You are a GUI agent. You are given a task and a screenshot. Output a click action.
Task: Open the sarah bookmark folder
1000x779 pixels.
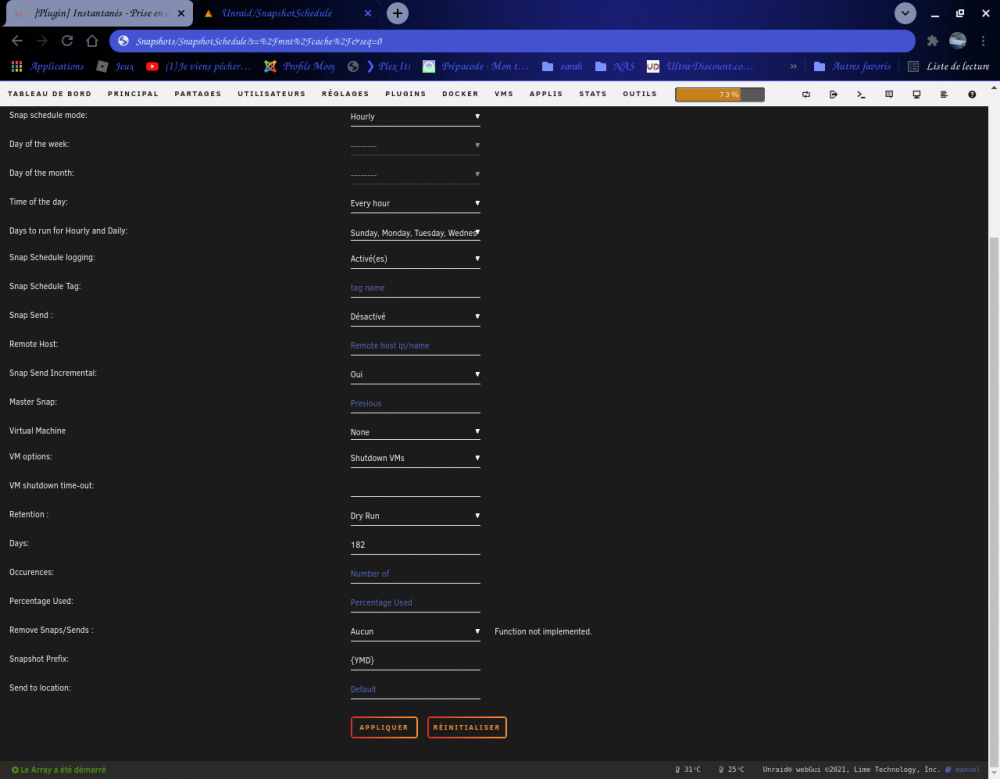(x=562, y=66)
